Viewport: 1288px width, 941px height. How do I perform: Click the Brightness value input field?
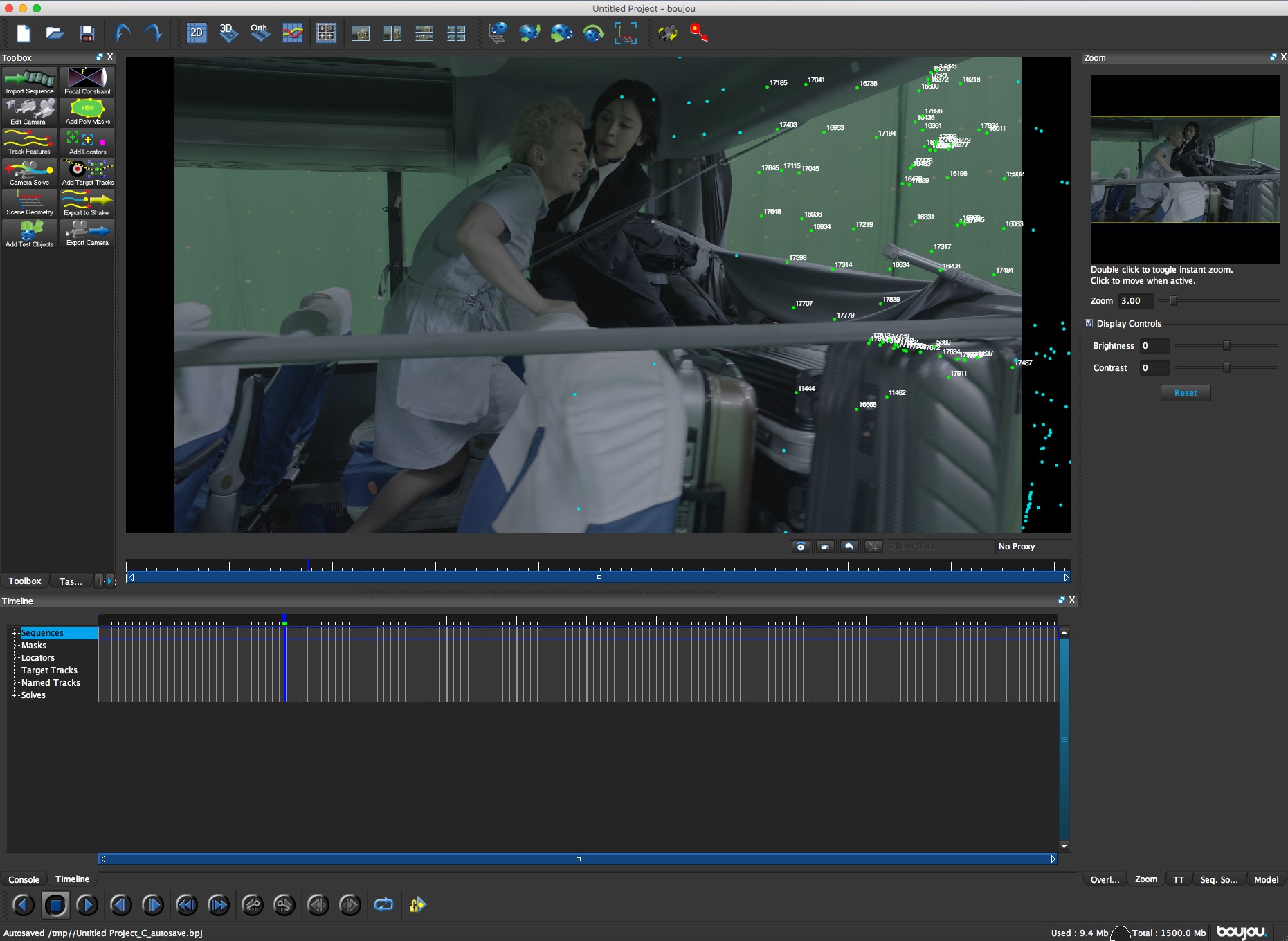(1154, 346)
